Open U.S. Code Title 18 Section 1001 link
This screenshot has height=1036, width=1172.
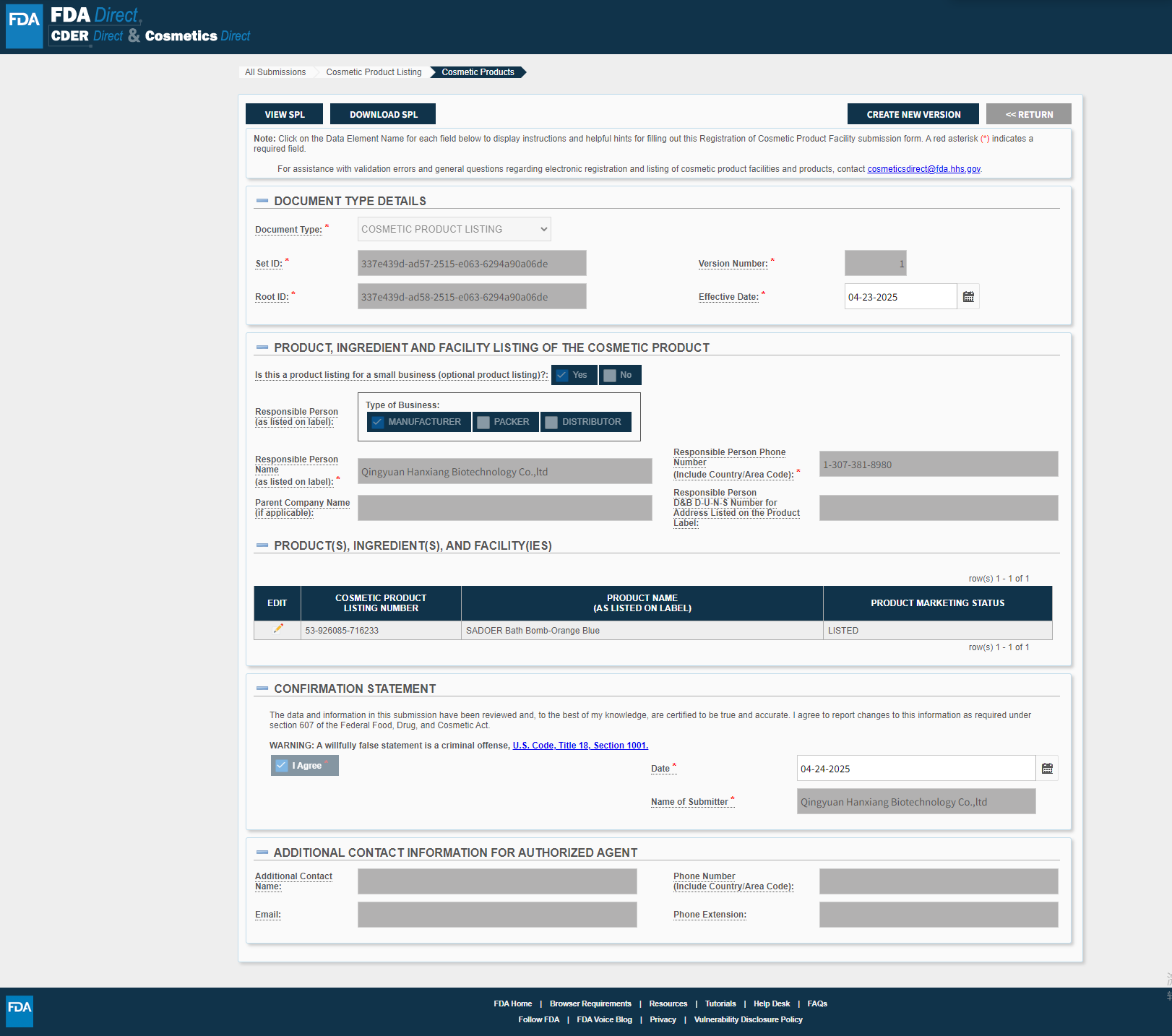(x=580, y=746)
